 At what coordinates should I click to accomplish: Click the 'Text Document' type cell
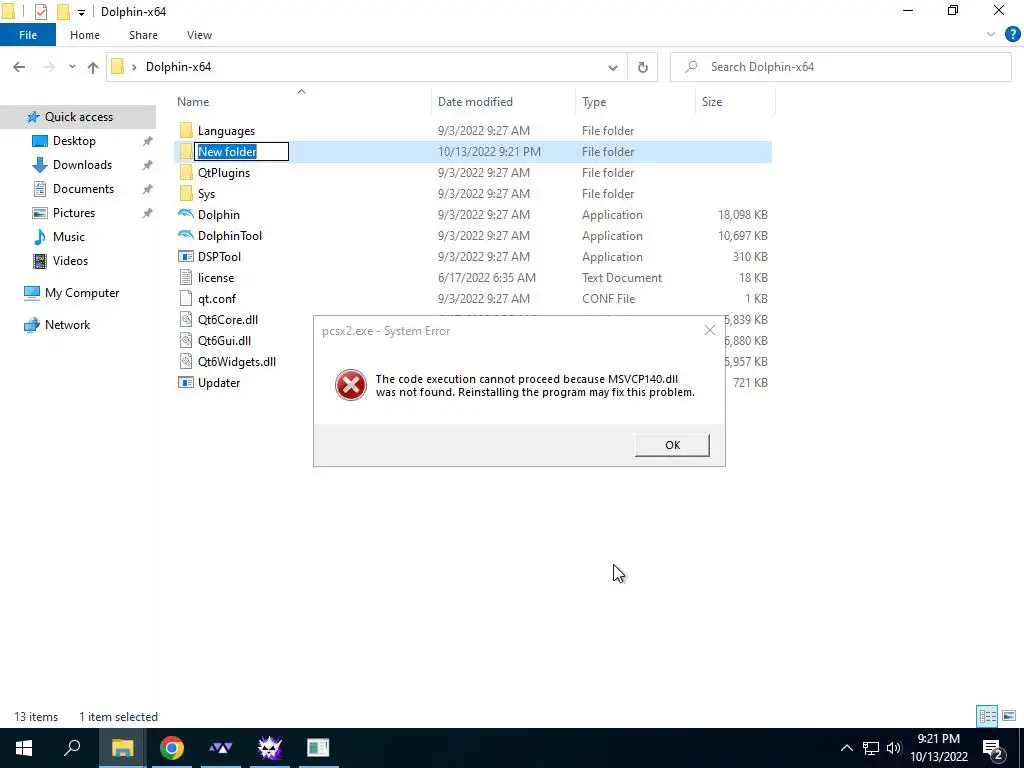[x=622, y=278]
